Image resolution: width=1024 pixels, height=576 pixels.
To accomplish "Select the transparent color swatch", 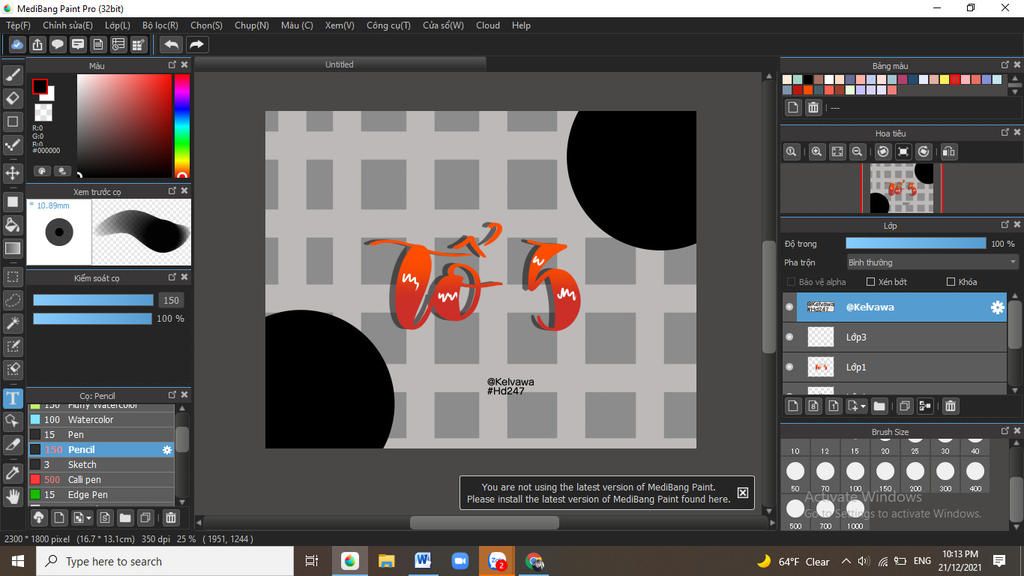I will pyautogui.click(x=43, y=112).
